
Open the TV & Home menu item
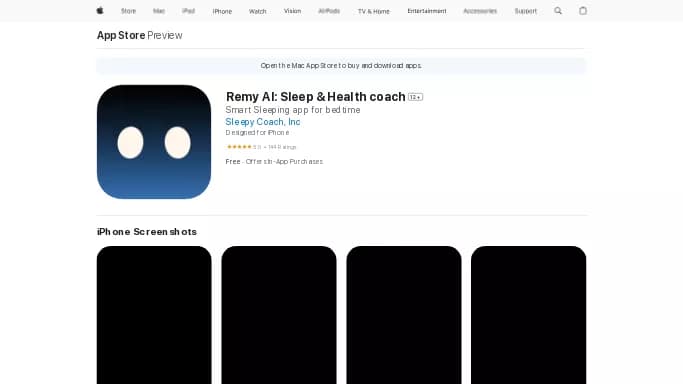click(374, 11)
